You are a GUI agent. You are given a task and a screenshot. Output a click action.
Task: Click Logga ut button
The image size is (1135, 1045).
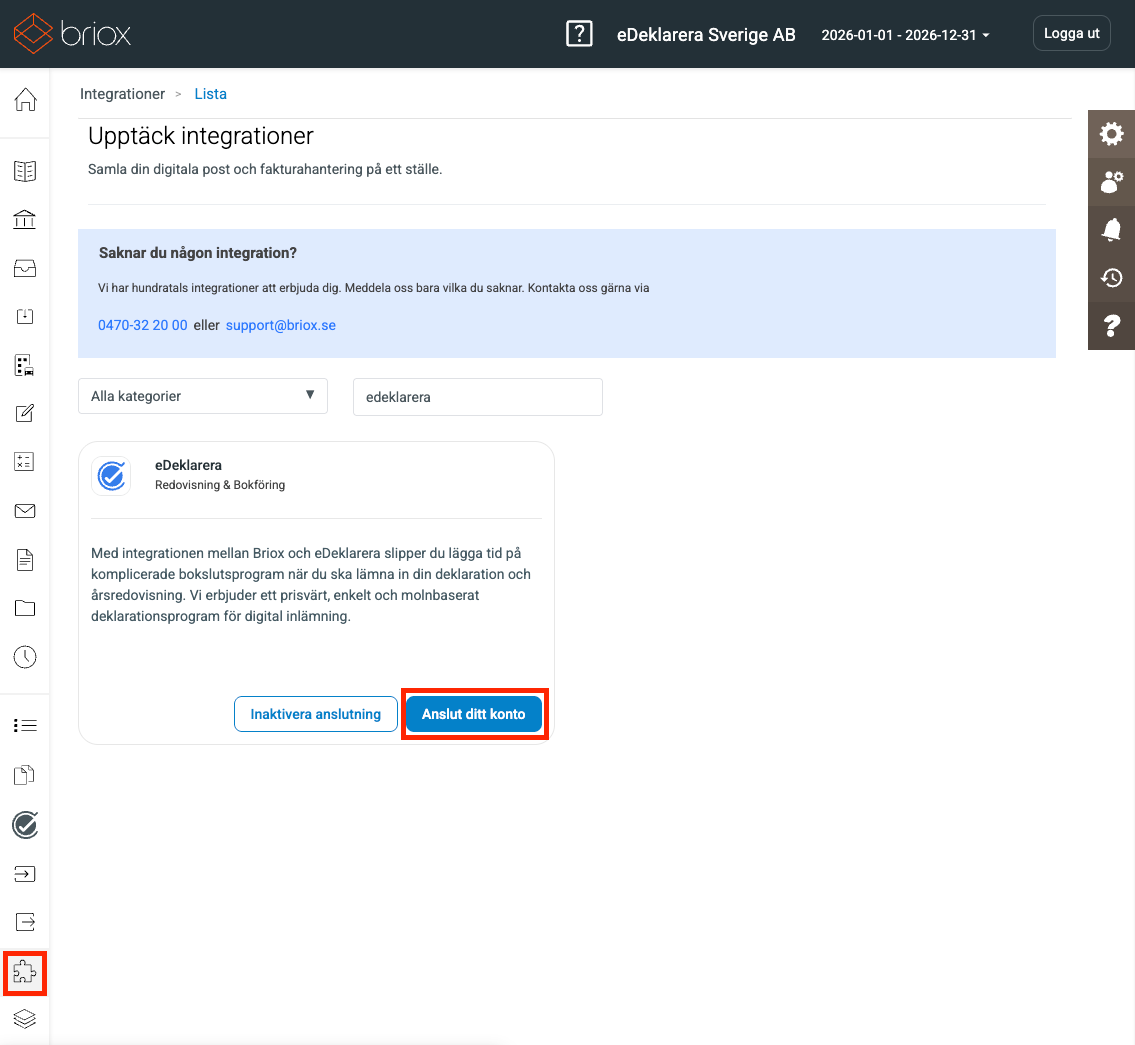(1071, 33)
